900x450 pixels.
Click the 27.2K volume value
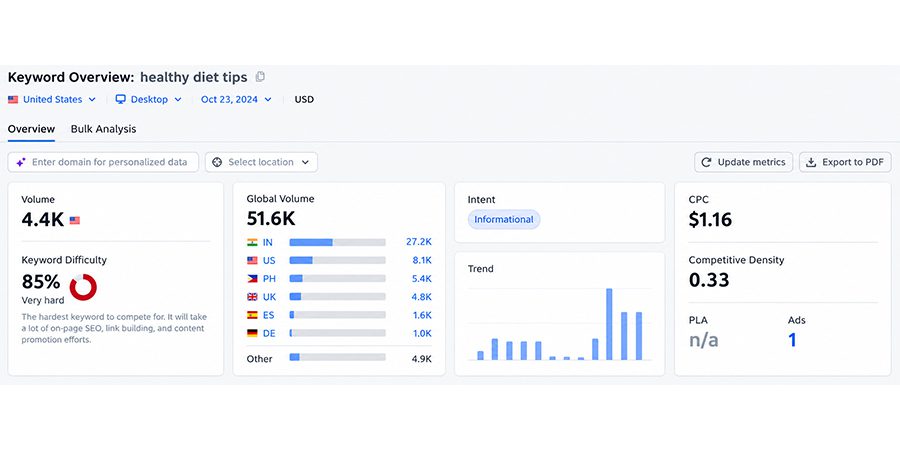point(418,242)
